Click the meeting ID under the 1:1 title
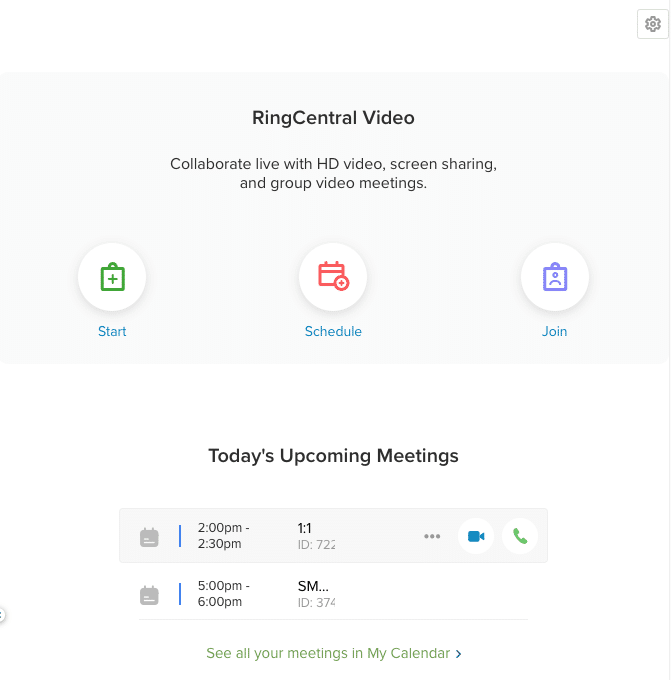The image size is (671, 680). click(x=316, y=545)
